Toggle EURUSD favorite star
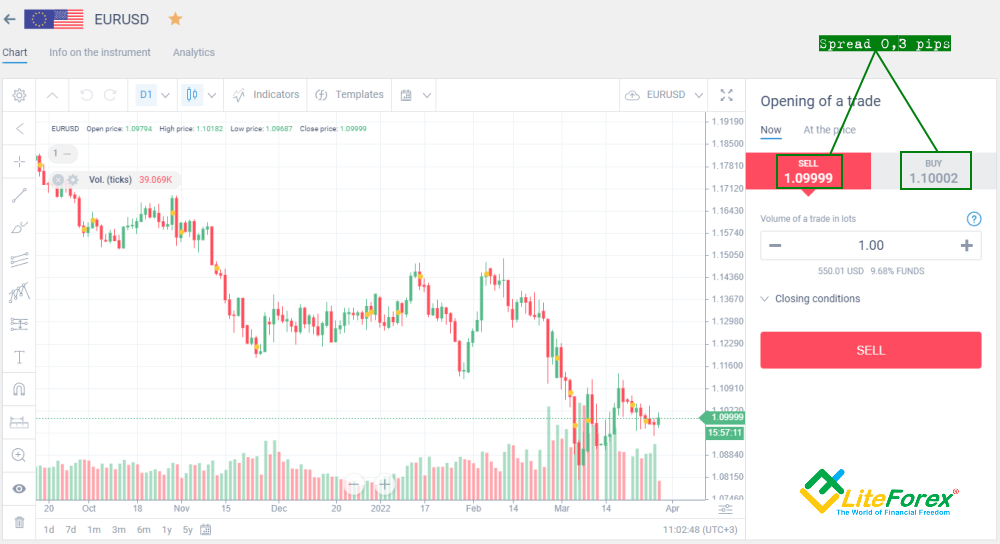This screenshot has width=1000, height=544. point(175,19)
